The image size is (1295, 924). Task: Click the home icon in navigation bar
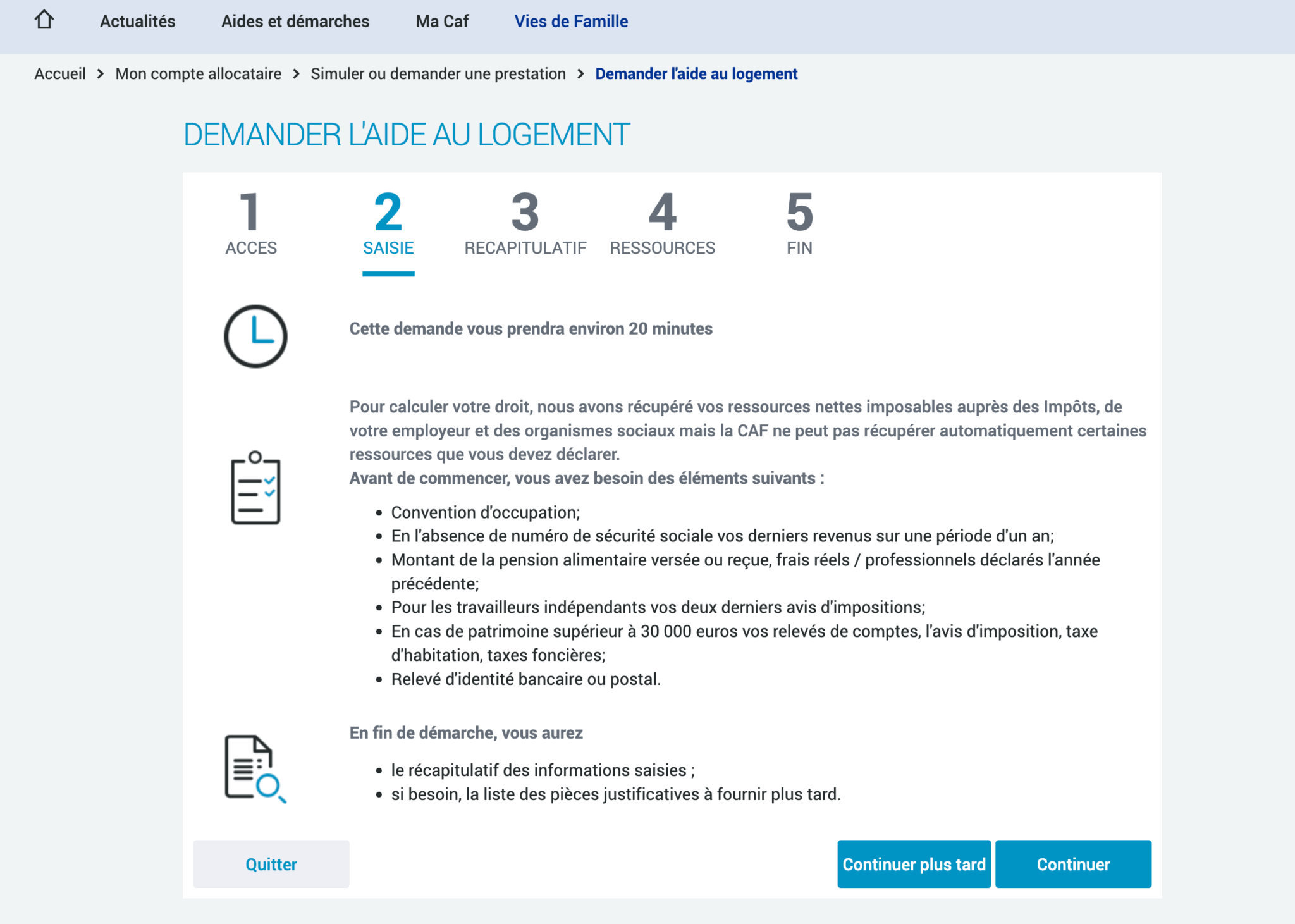tap(44, 20)
